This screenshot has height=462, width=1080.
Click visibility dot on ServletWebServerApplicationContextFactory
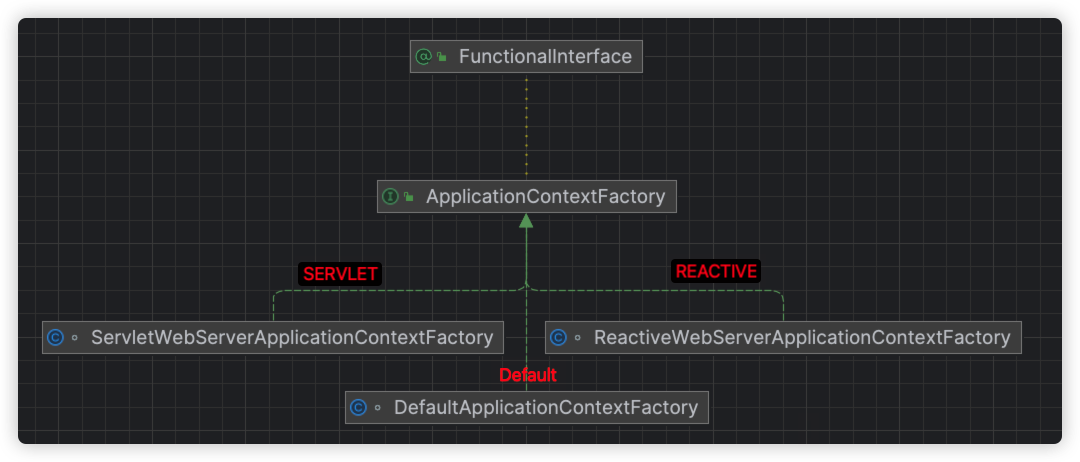(x=74, y=338)
